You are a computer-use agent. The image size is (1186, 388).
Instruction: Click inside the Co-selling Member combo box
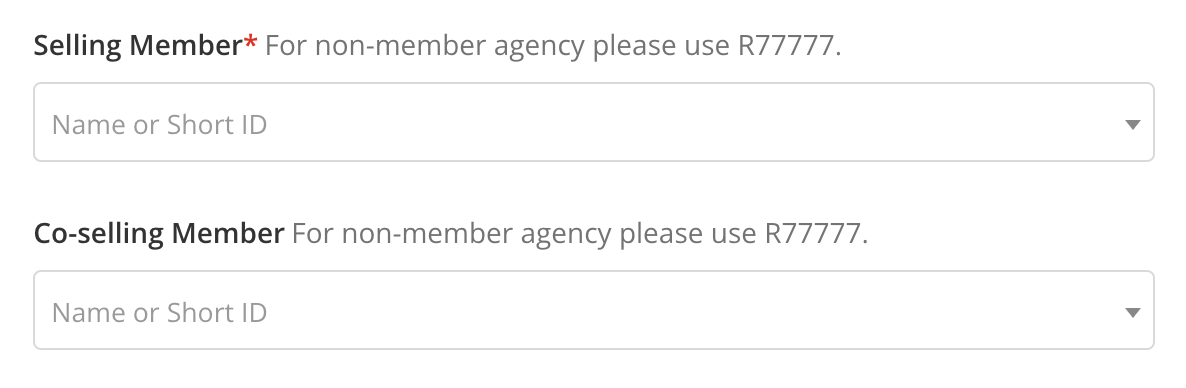[x=594, y=309]
